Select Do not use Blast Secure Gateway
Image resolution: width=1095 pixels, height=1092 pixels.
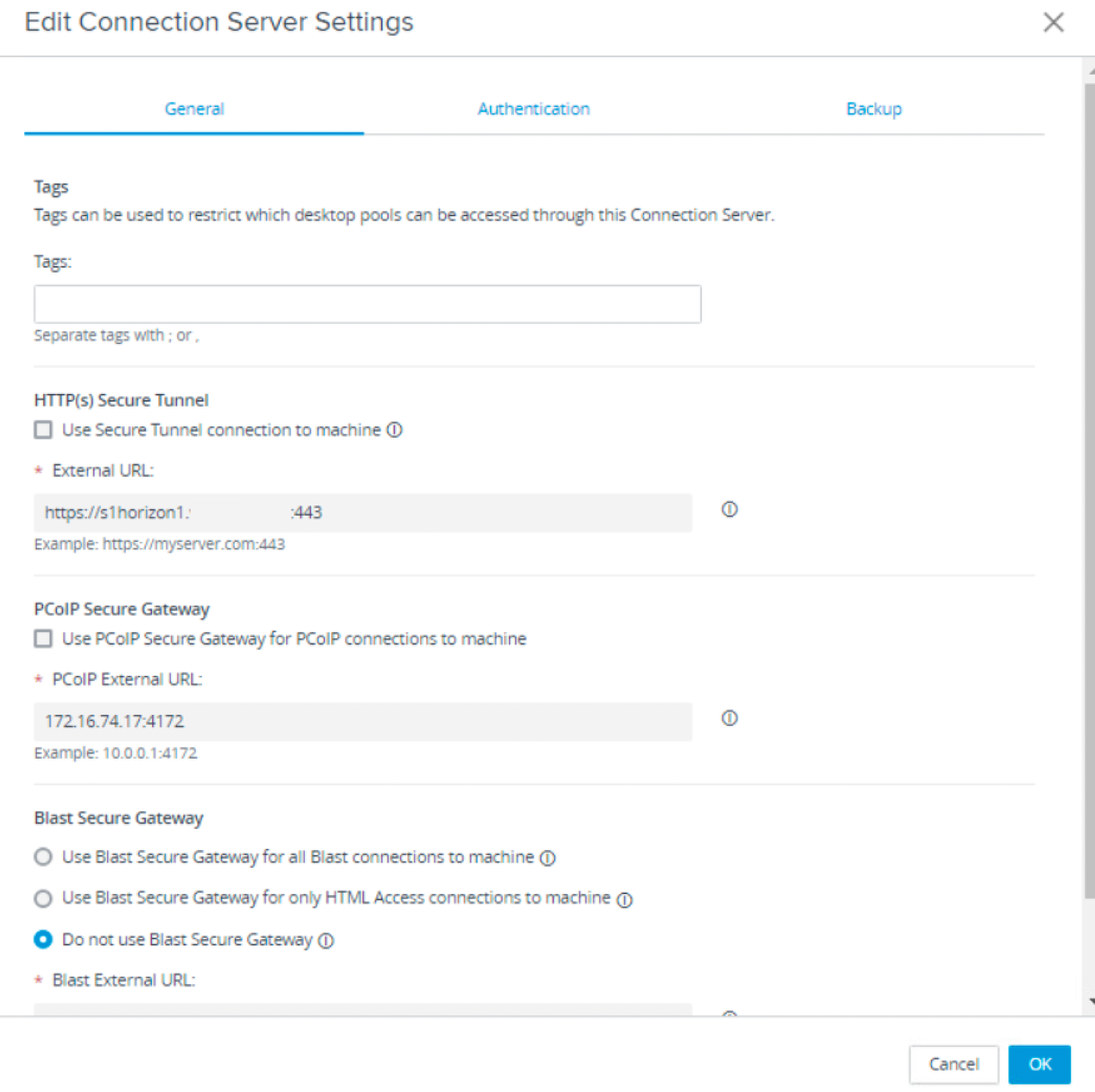coord(43,940)
